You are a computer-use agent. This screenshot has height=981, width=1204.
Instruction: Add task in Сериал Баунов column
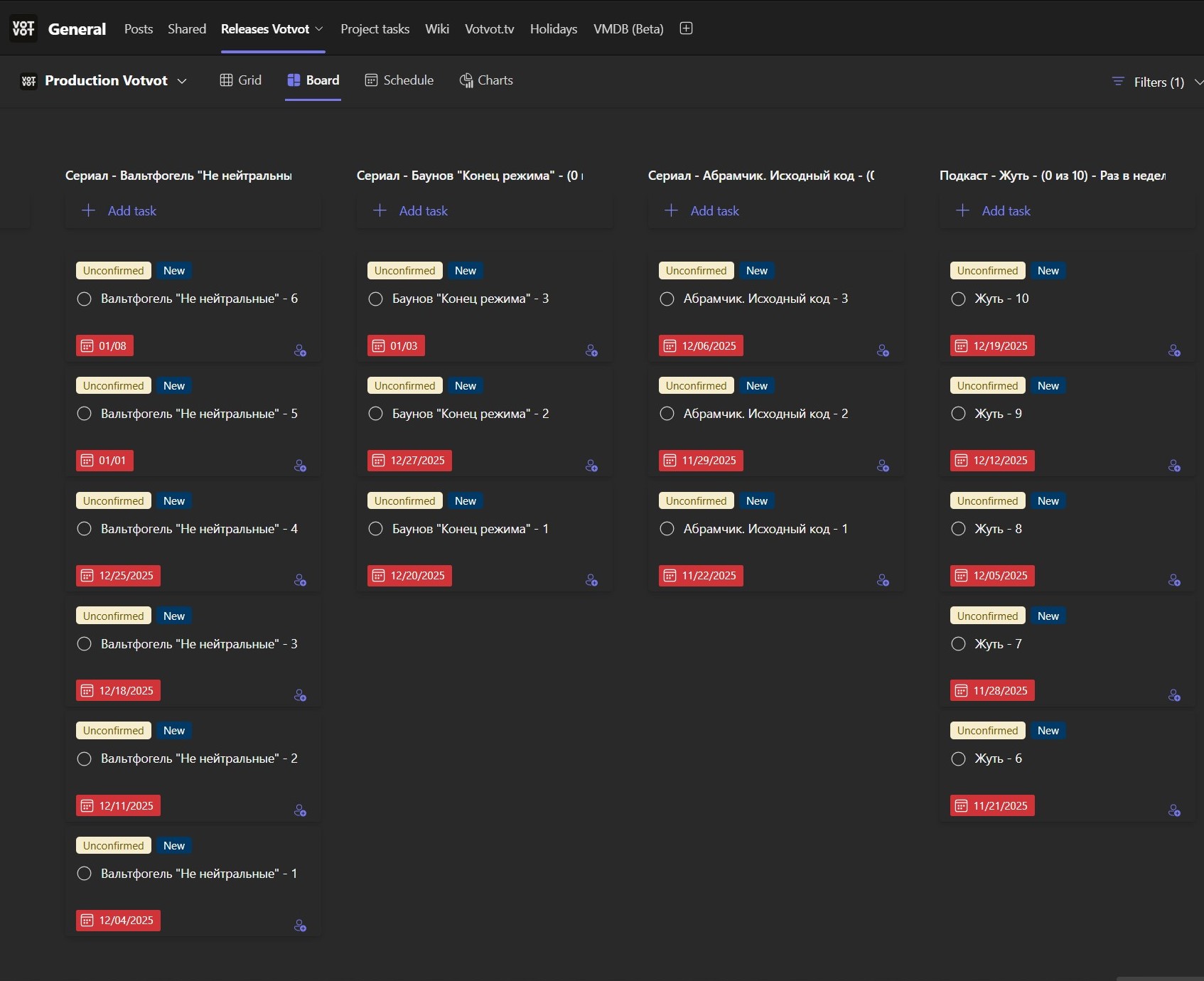pos(423,210)
